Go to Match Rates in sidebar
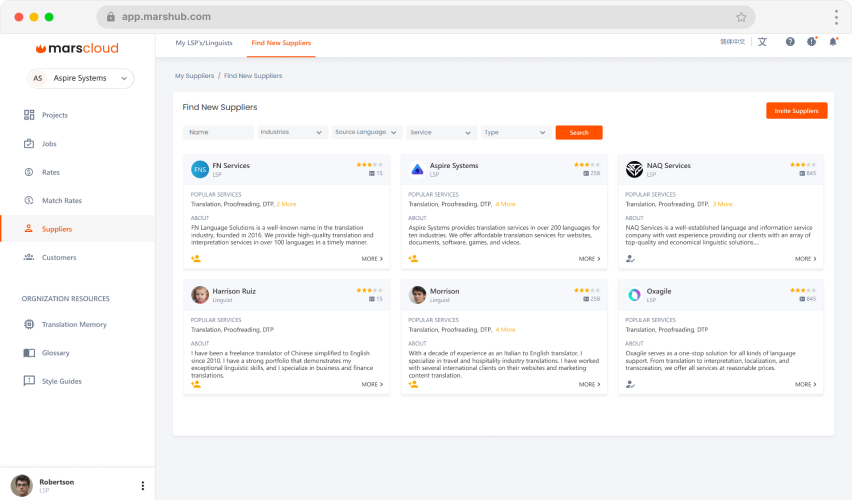This screenshot has width=852, height=500. tap(61, 200)
